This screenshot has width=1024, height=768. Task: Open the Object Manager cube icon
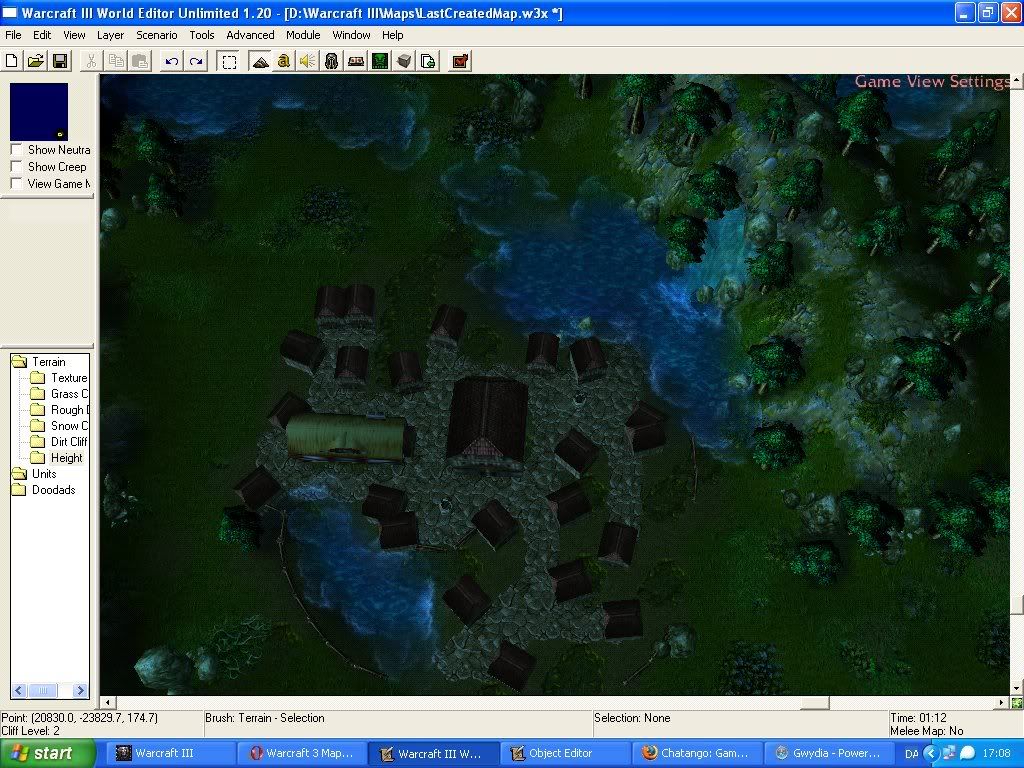(x=404, y=61)
